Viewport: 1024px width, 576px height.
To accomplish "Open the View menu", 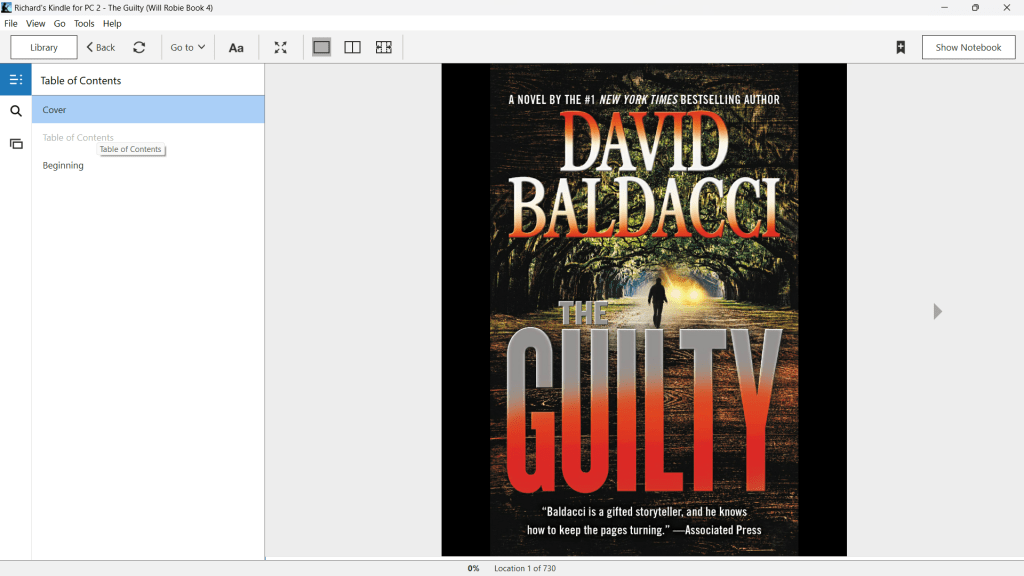I will point(35,23).
